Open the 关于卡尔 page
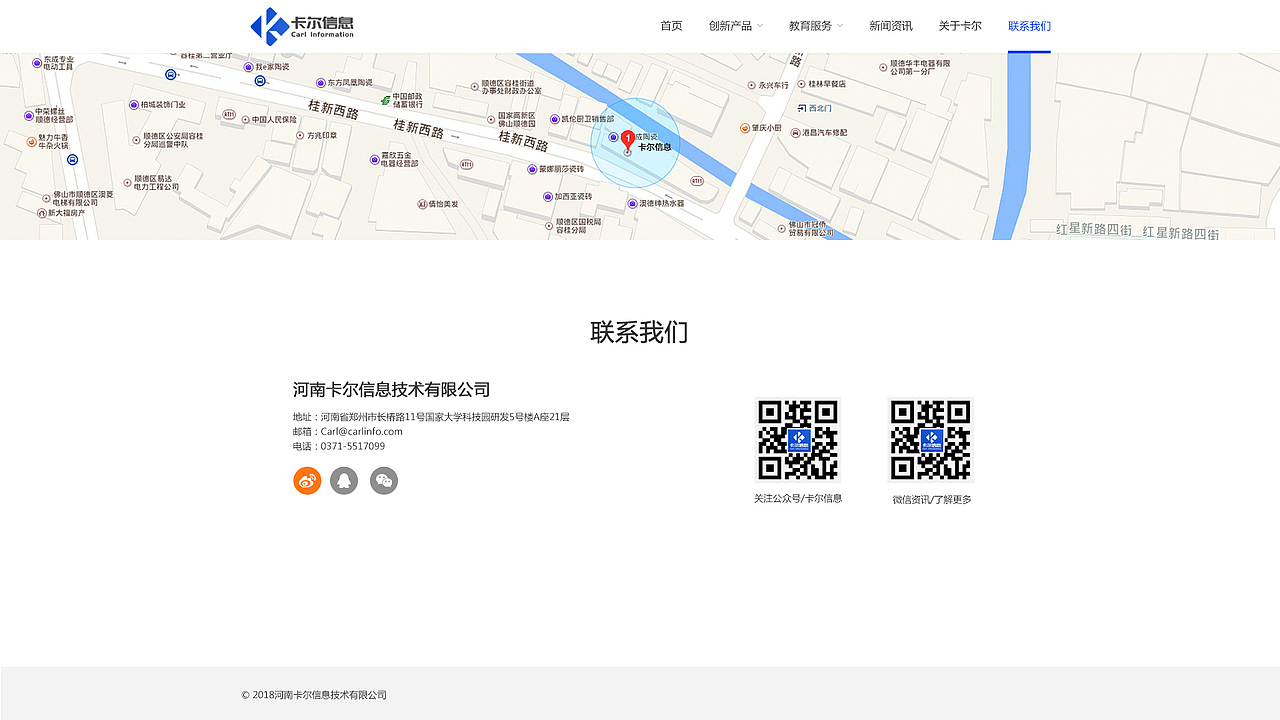This screenshot has width=1280, height=720. (x=960, y=26)
